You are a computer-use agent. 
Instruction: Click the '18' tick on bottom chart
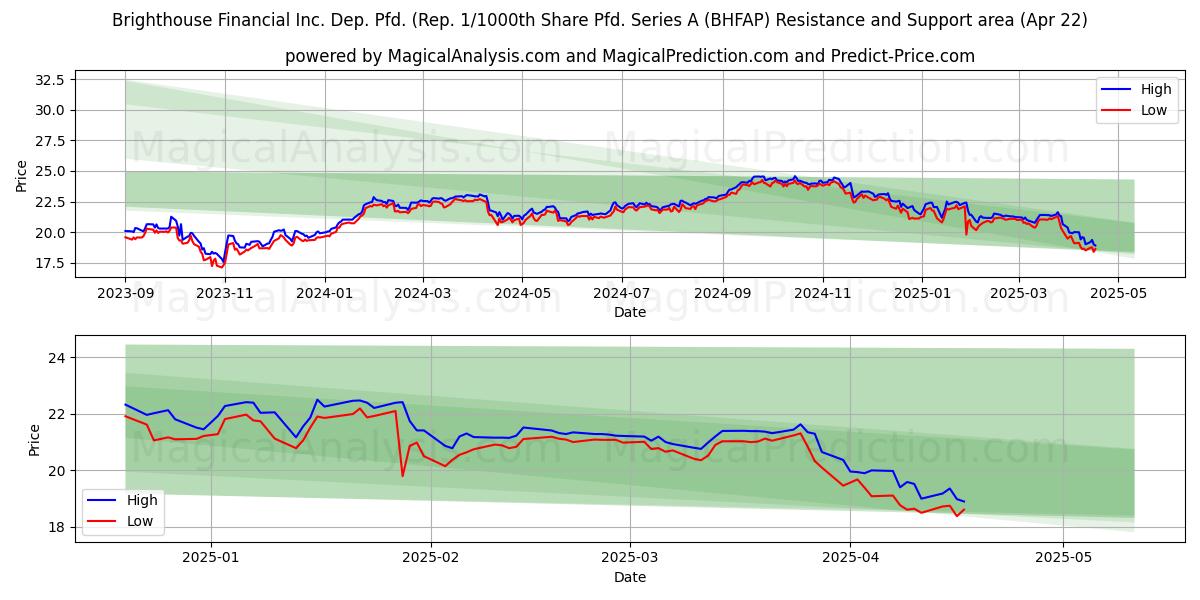coord(57,527)
